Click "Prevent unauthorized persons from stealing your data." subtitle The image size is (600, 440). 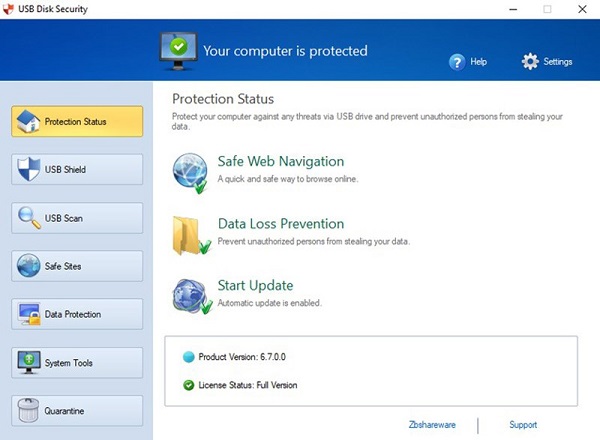[314, 241]
